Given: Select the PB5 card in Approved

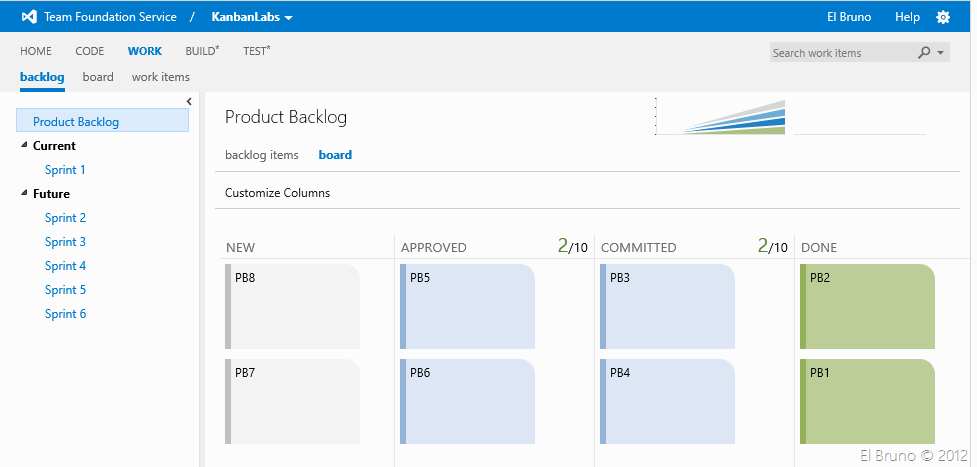Looking at the screenshot, I should pyautogui.click(x=467, y=306).
